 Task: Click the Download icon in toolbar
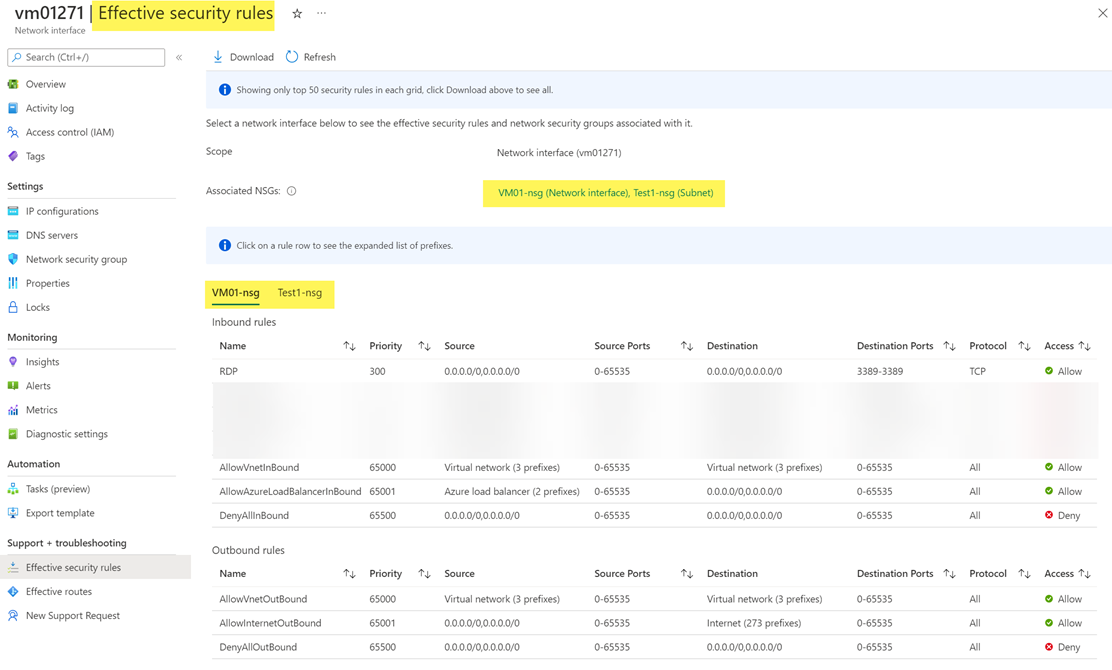218,57
